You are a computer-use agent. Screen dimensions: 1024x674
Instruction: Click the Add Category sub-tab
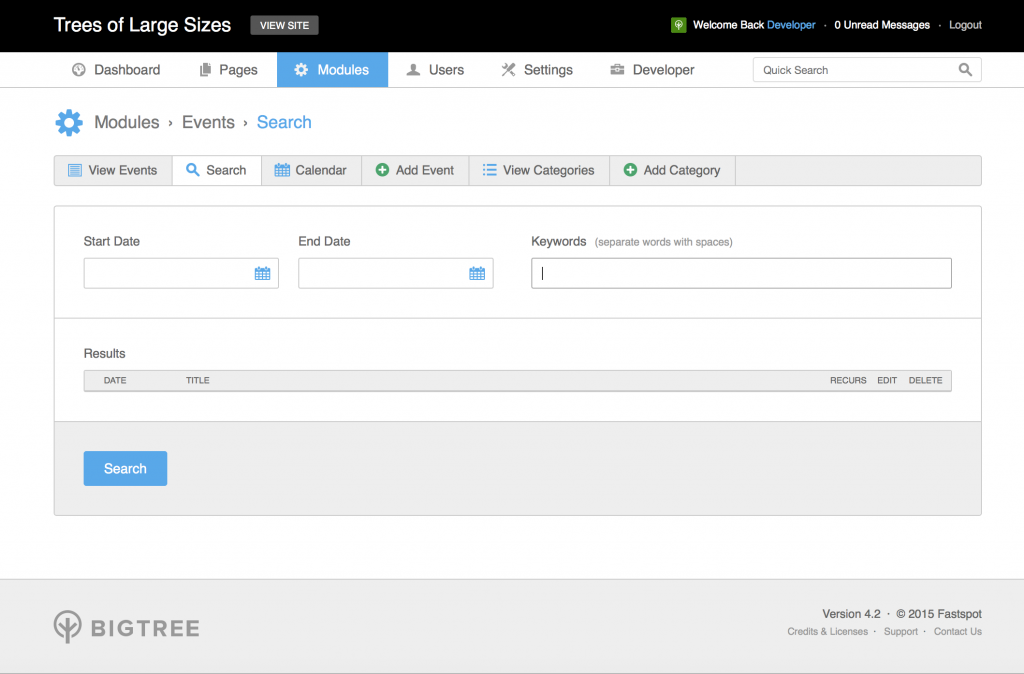point(673,170)
